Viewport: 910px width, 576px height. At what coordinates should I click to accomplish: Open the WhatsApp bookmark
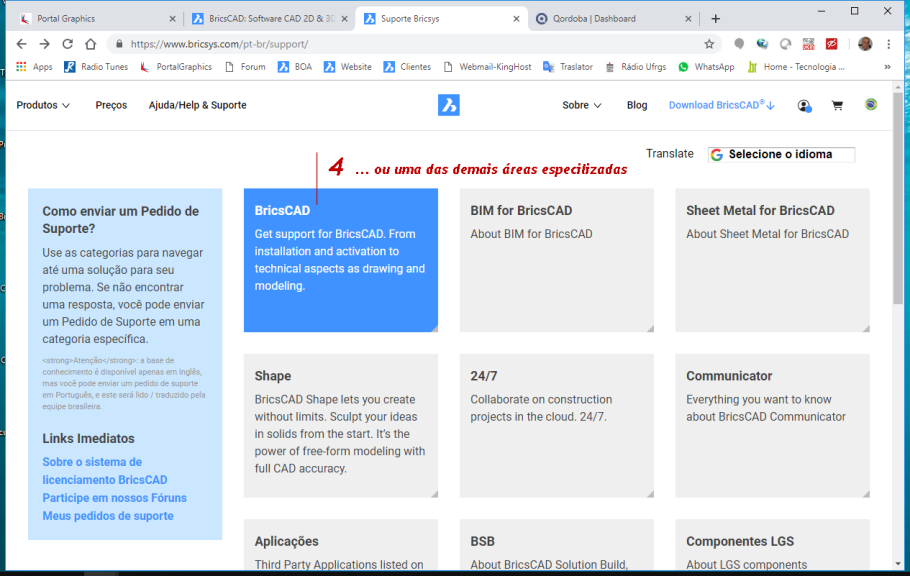[706, 67]
